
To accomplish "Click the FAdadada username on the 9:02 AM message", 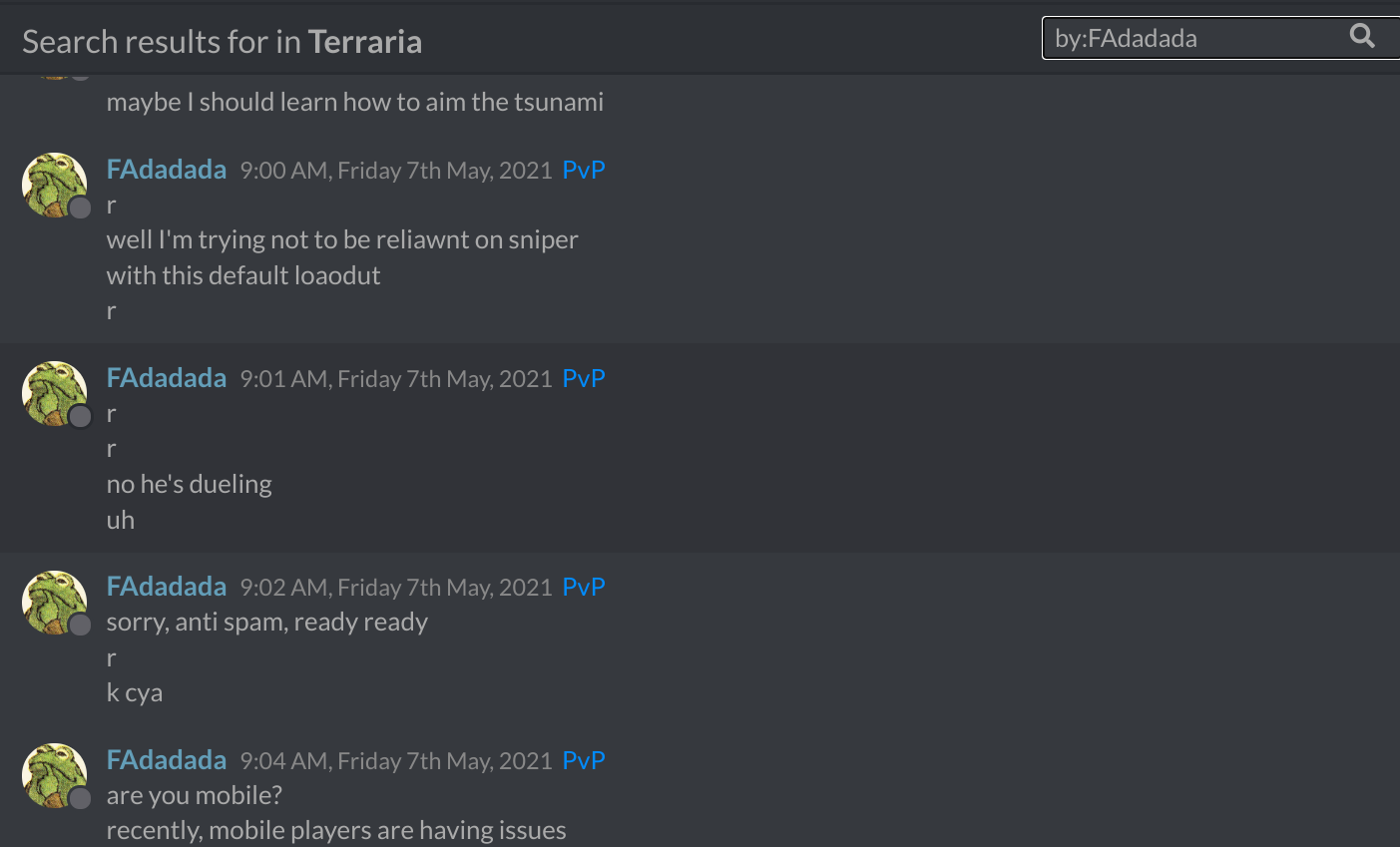I will coord(167,587).
